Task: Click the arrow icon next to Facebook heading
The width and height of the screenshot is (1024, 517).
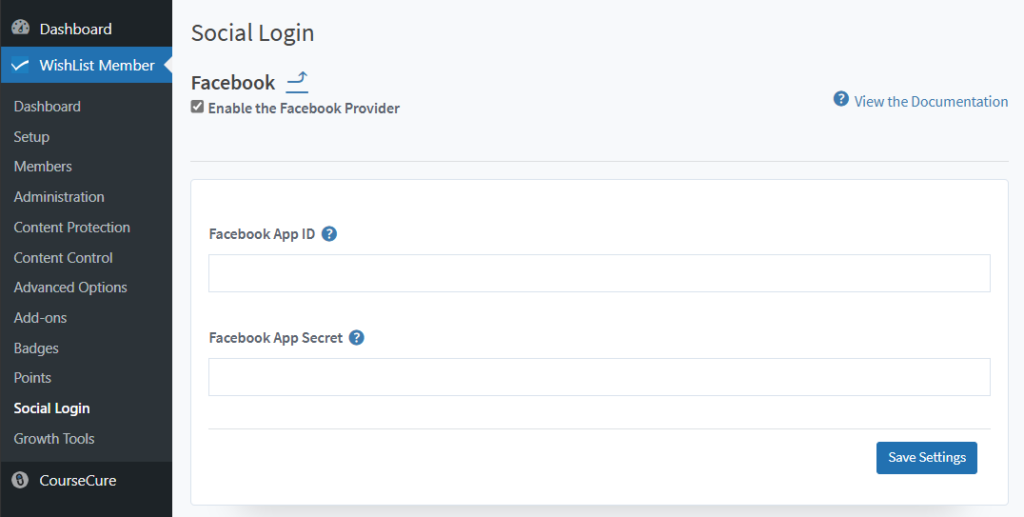Action: 297,82
